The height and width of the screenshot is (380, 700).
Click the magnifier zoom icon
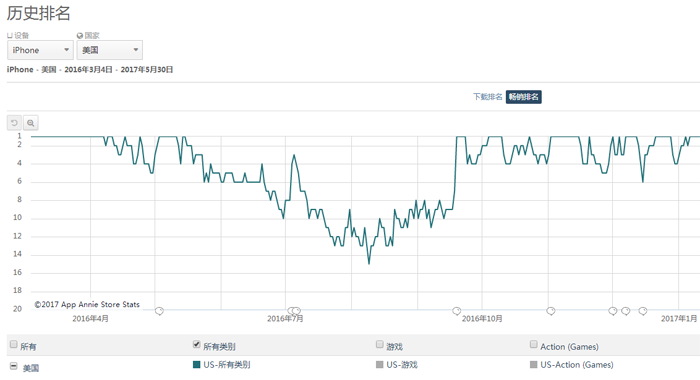(30, 122)
